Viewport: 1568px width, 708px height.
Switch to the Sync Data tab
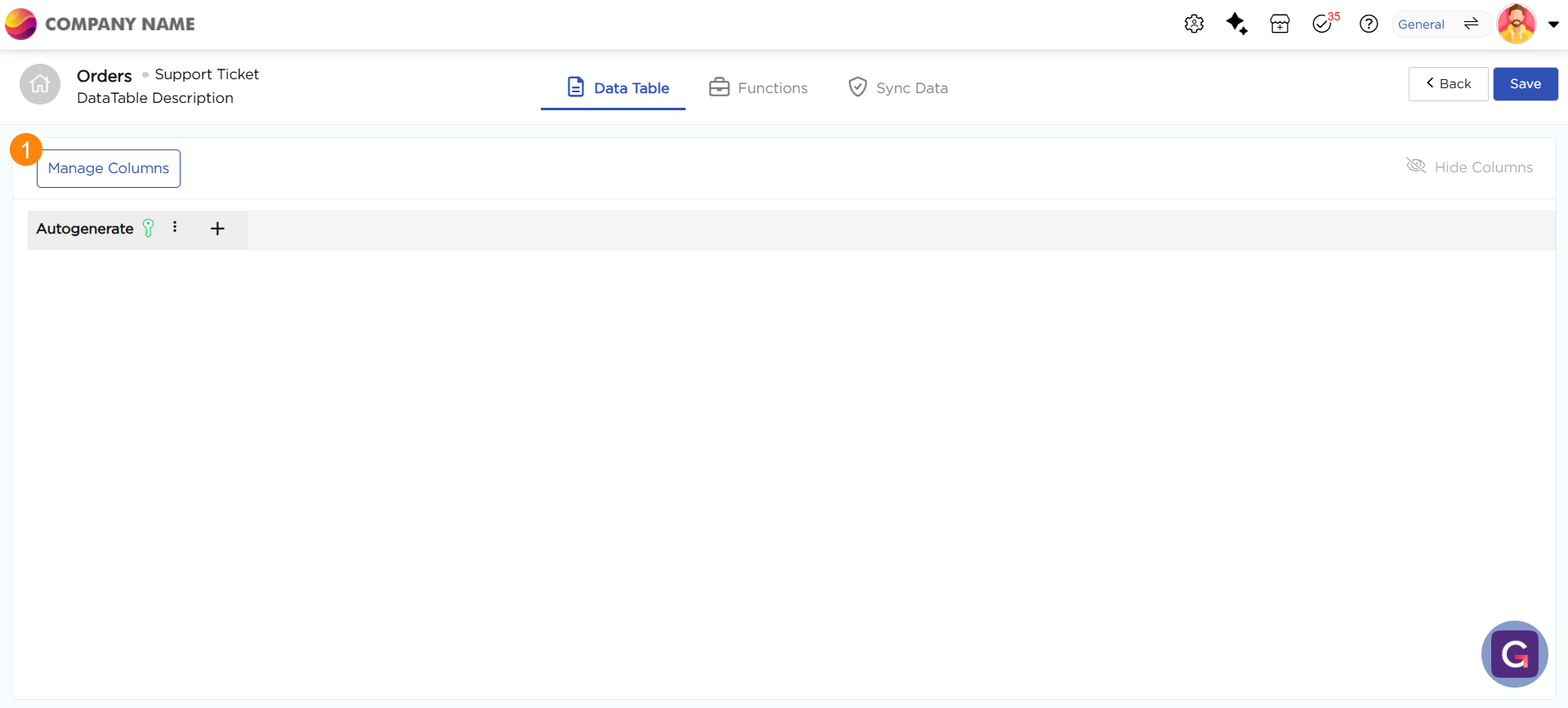tap(898, 87)
